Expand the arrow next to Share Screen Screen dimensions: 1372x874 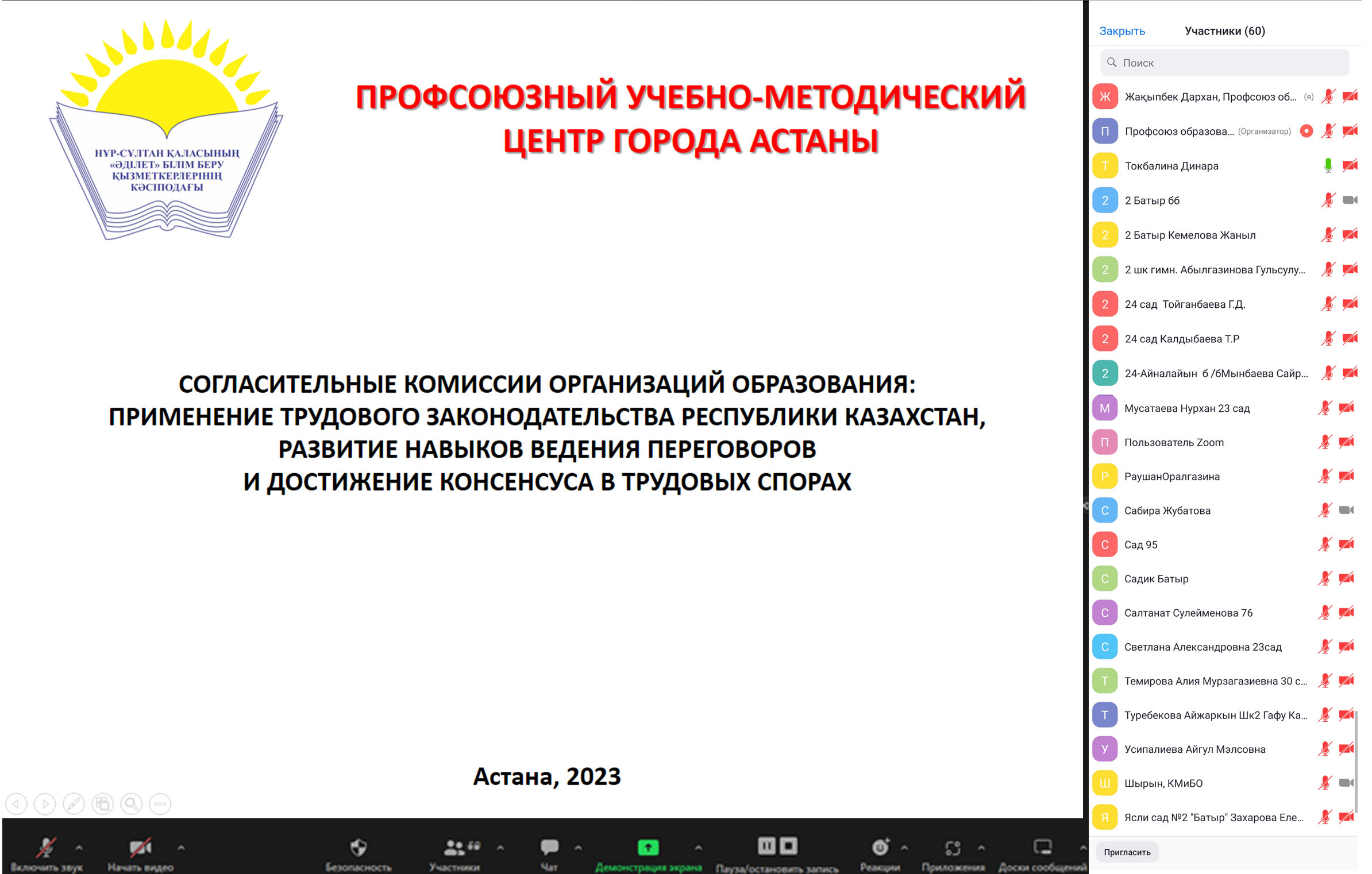698,847
